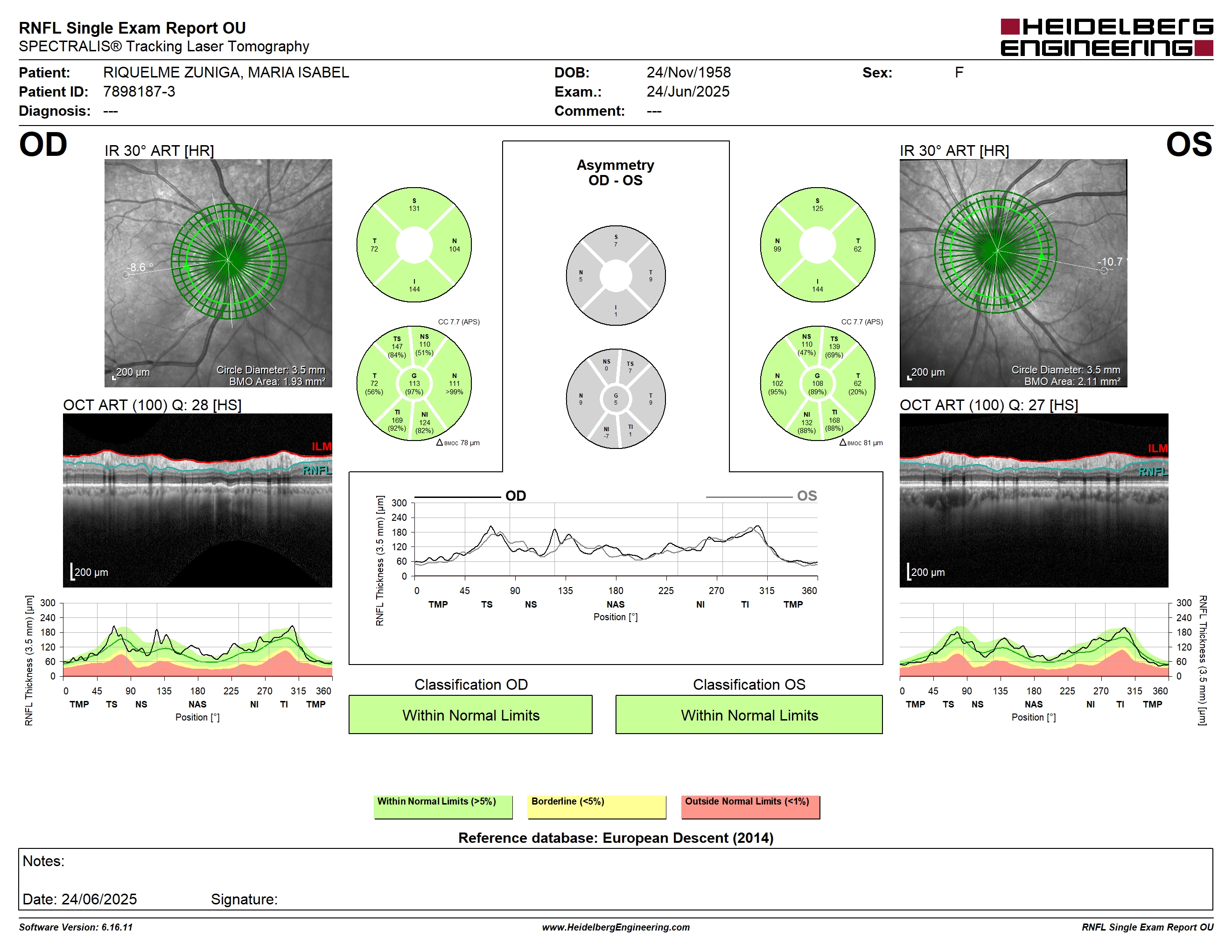The width and height of the screenshot is (1232, 952).
Task: Select the OS infrared fundus image
Action: tap(1013, 273)
